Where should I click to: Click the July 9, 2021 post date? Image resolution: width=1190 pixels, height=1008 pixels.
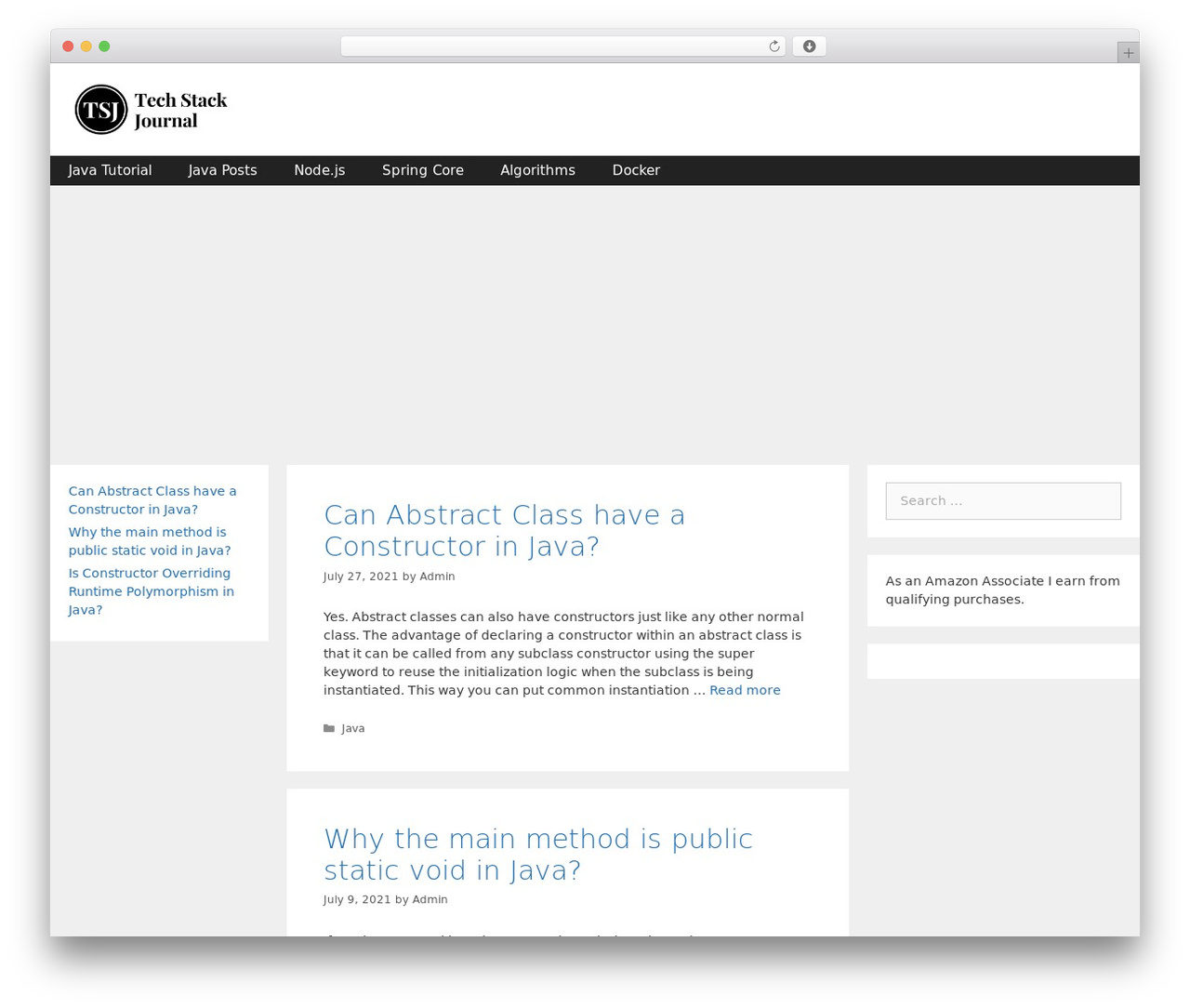pyautogui.click(x=357, y=900)
